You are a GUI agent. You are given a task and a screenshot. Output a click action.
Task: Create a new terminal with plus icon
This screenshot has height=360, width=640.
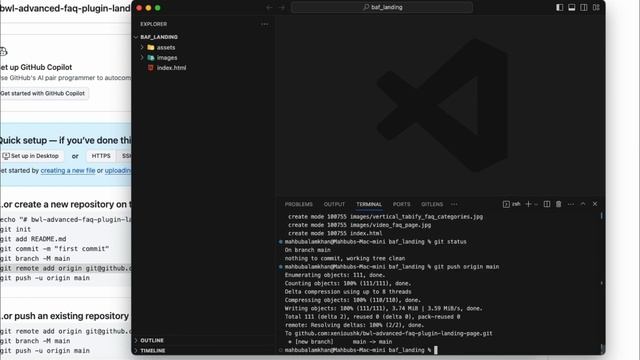pyautogui.click(x=528, y=204)
